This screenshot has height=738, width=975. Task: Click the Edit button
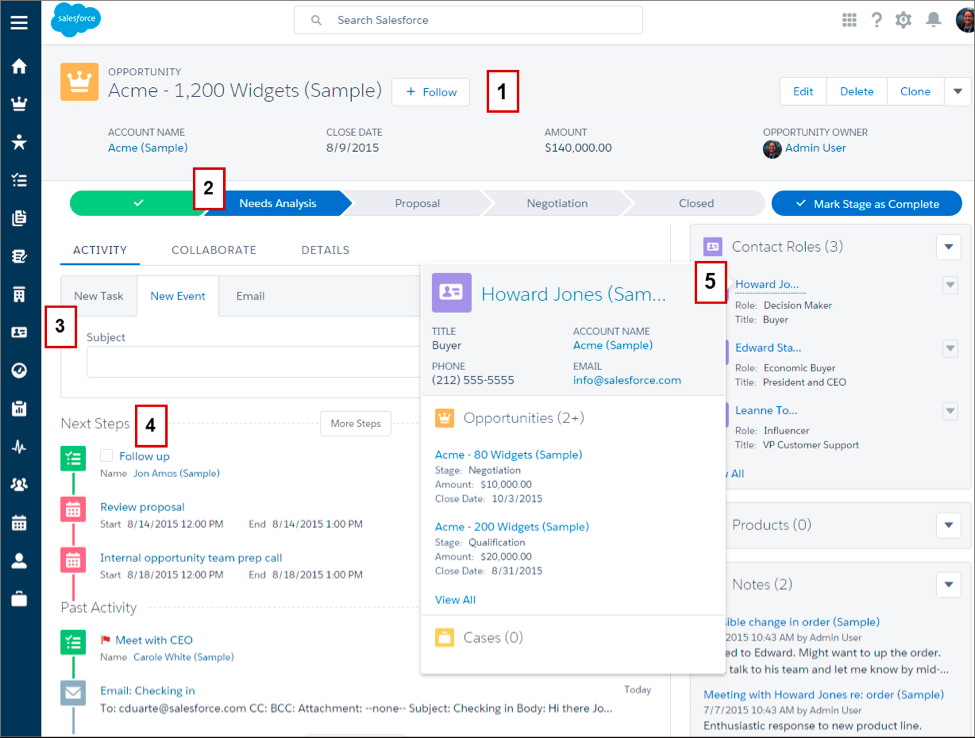click(x=803, y=91)
